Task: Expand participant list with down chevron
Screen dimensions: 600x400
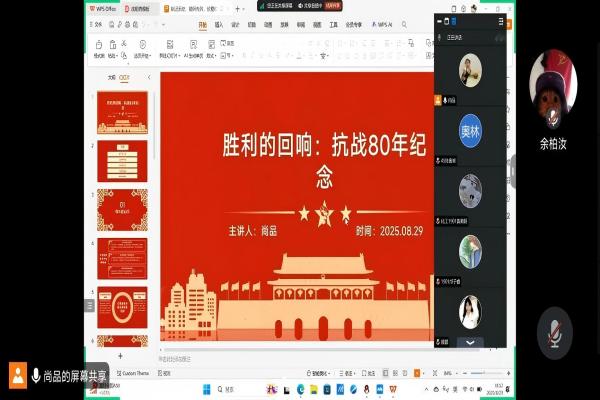Action: click(470, 343)
